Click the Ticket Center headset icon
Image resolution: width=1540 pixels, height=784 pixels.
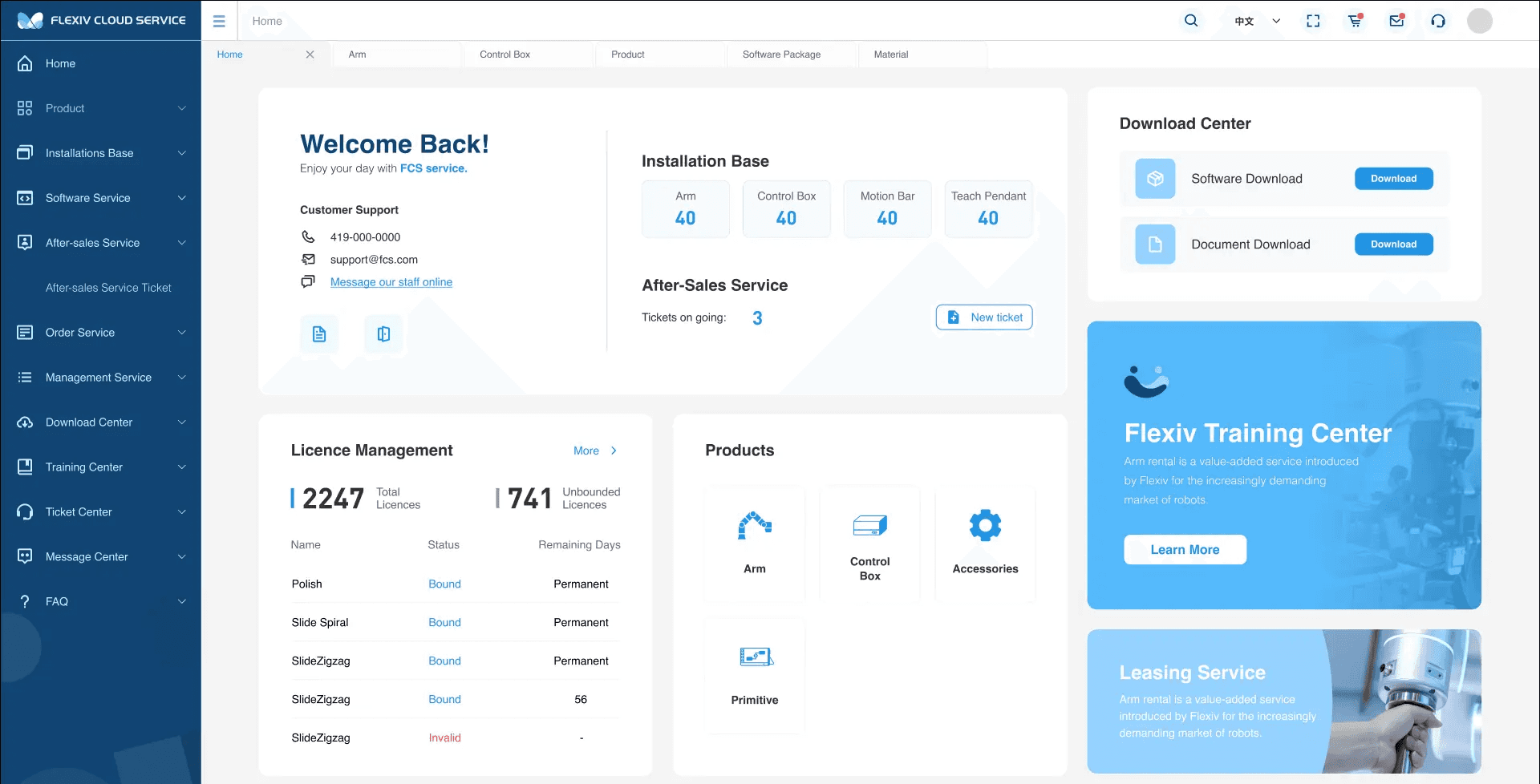coord(25,511)
